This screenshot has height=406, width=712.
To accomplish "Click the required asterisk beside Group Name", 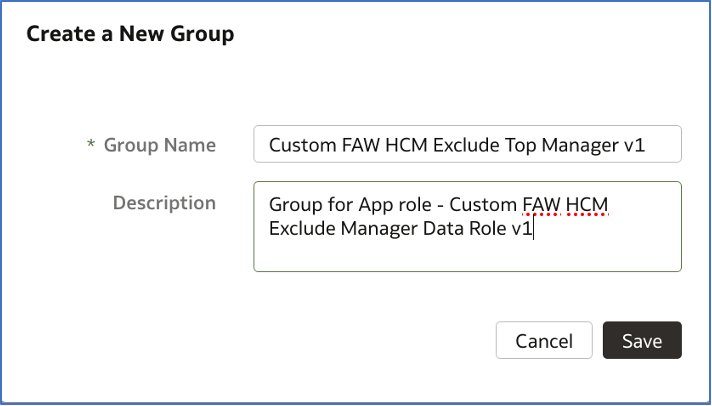I will 91,146.
